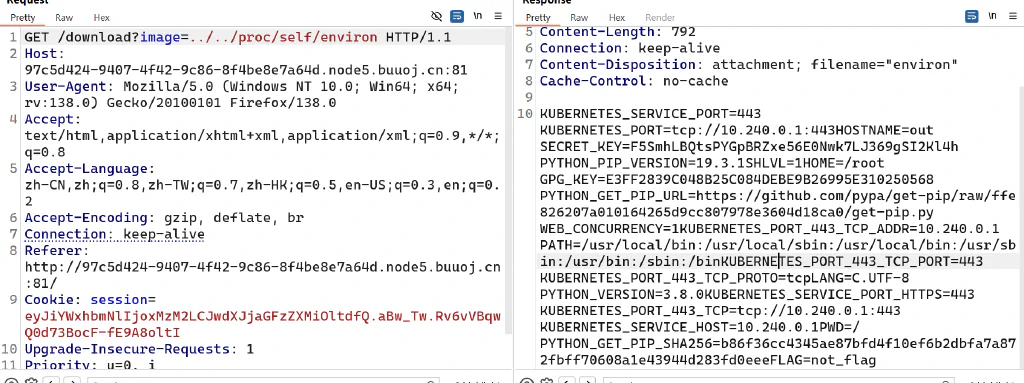Viewport: 1024px width, 383px height.
Task: Switch Response view to Raw tab
Action: tap(579, 18)
